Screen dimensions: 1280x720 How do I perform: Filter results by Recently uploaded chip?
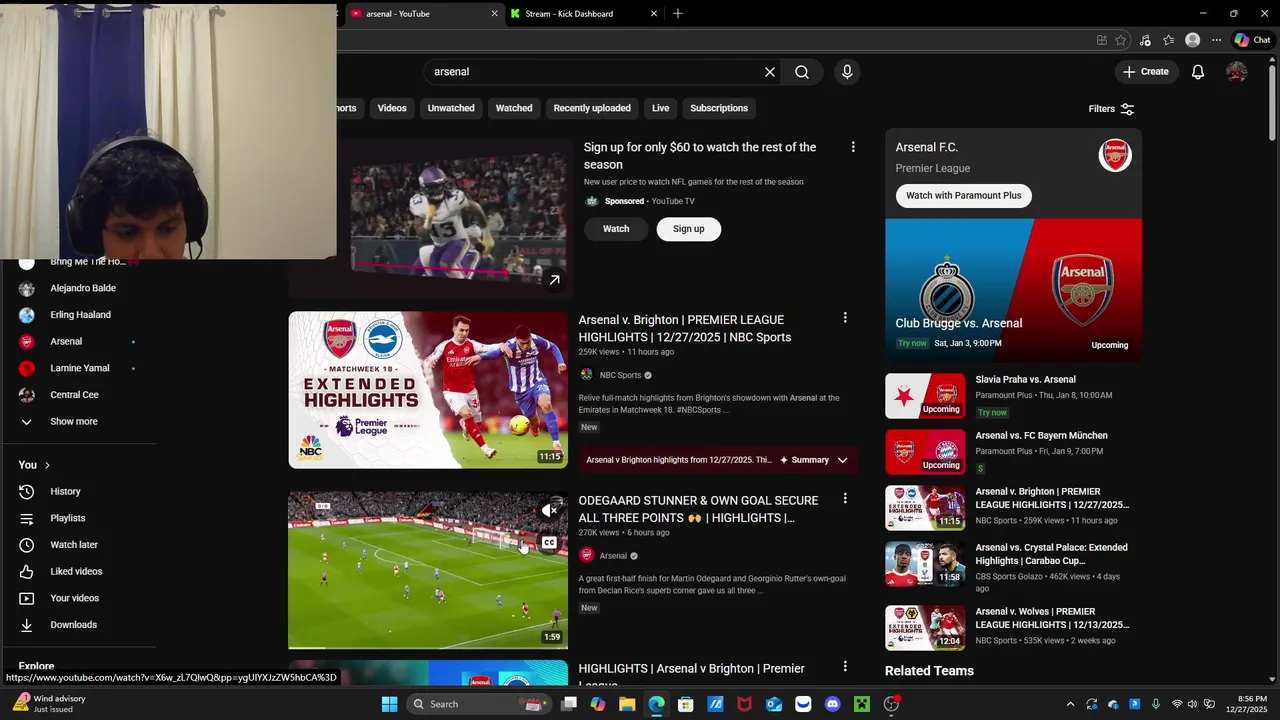pos(592,108)
